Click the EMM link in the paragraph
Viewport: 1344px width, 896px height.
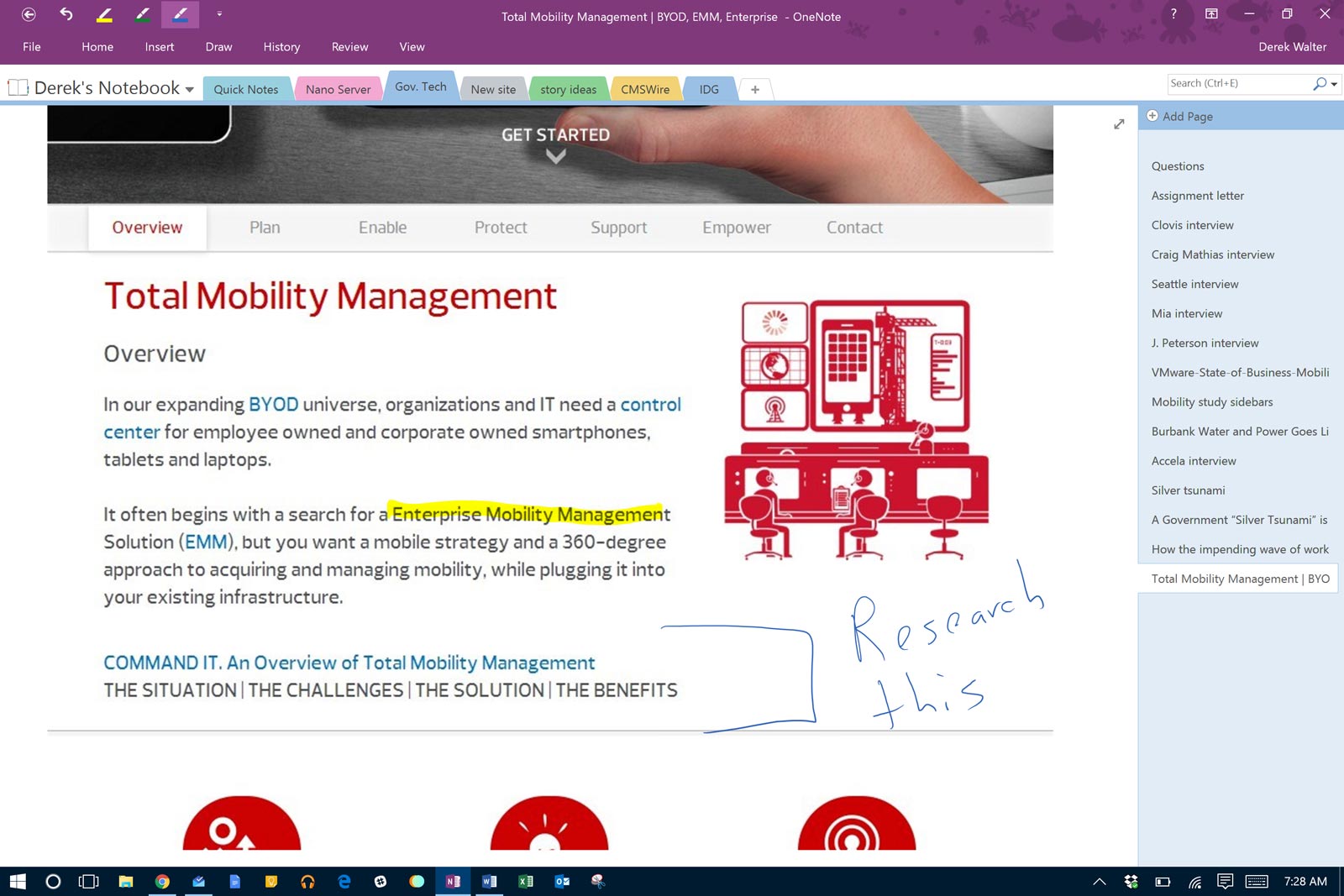(206, 542)
